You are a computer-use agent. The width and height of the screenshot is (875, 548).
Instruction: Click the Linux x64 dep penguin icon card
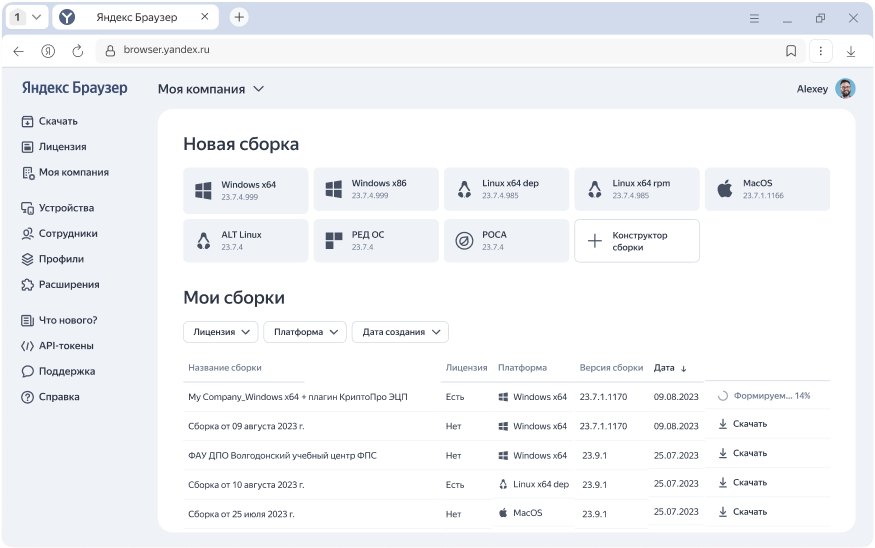point(507,189)
